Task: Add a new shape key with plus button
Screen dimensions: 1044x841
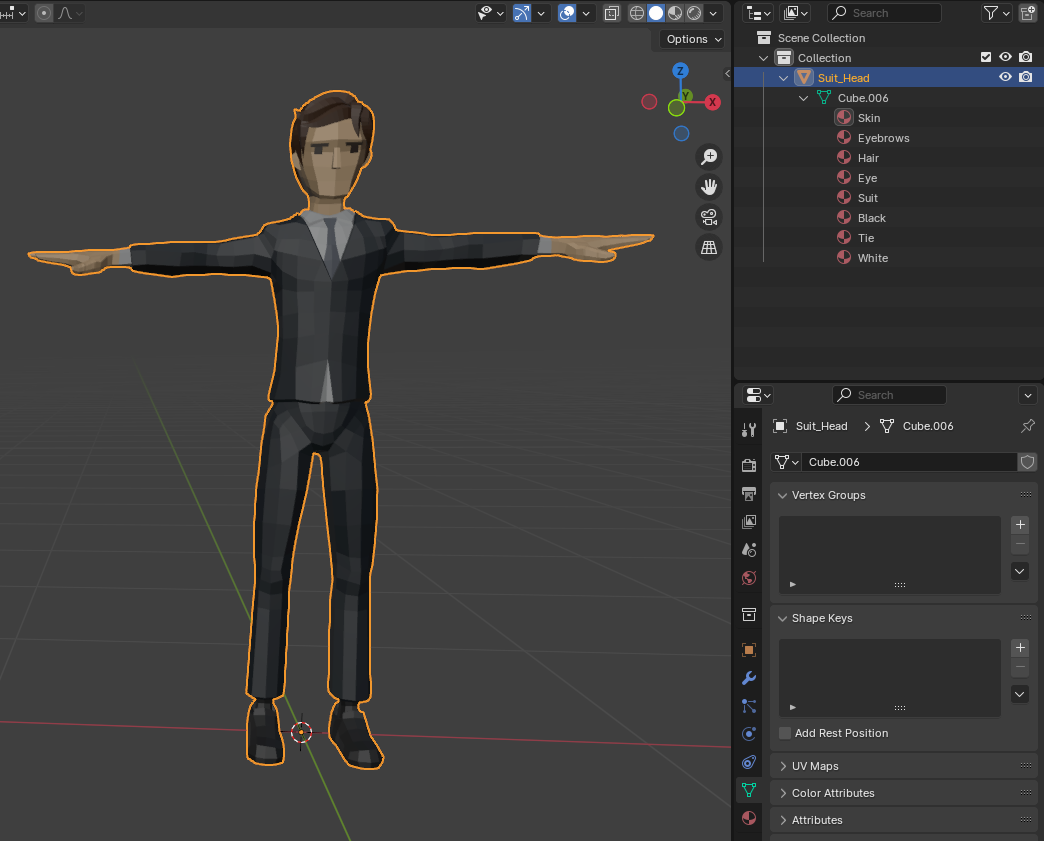Action: point(1020,648)
